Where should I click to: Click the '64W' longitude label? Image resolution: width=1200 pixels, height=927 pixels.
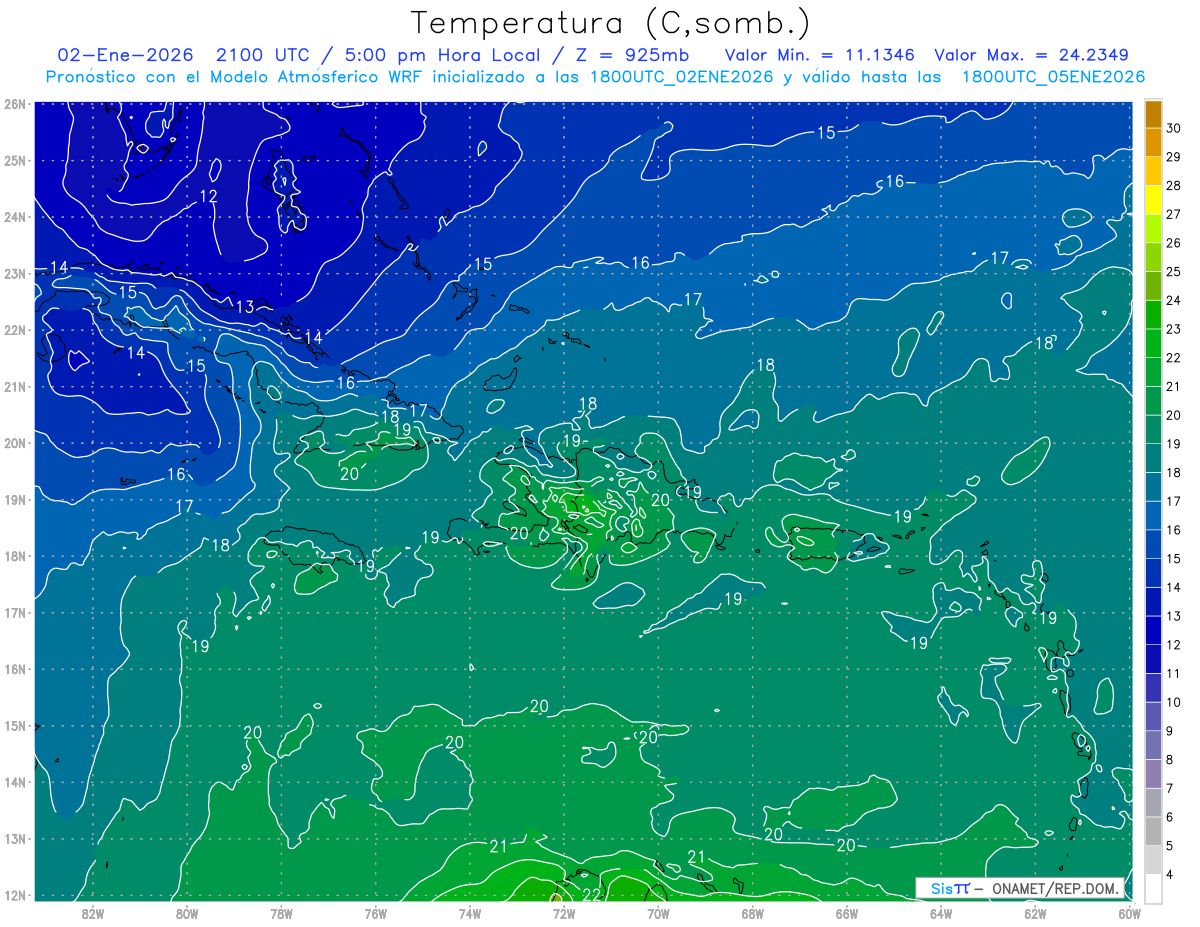tap(941, 913)
